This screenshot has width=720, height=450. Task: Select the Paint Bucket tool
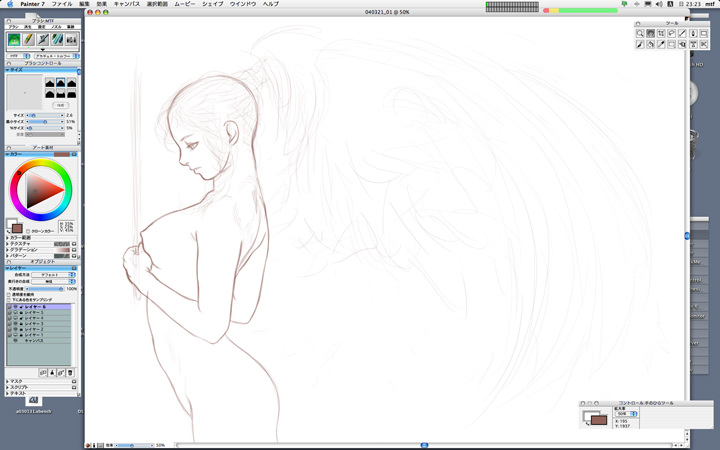(x=651, y=45)
